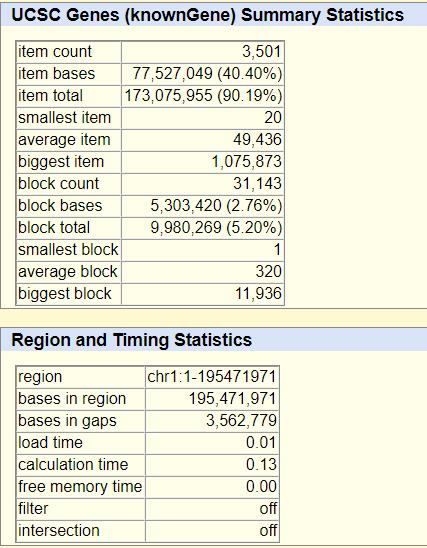427x548 pixels.
Task: Click the 'free memory time' label
Action: pyautogui.click(x=80, y=487)
